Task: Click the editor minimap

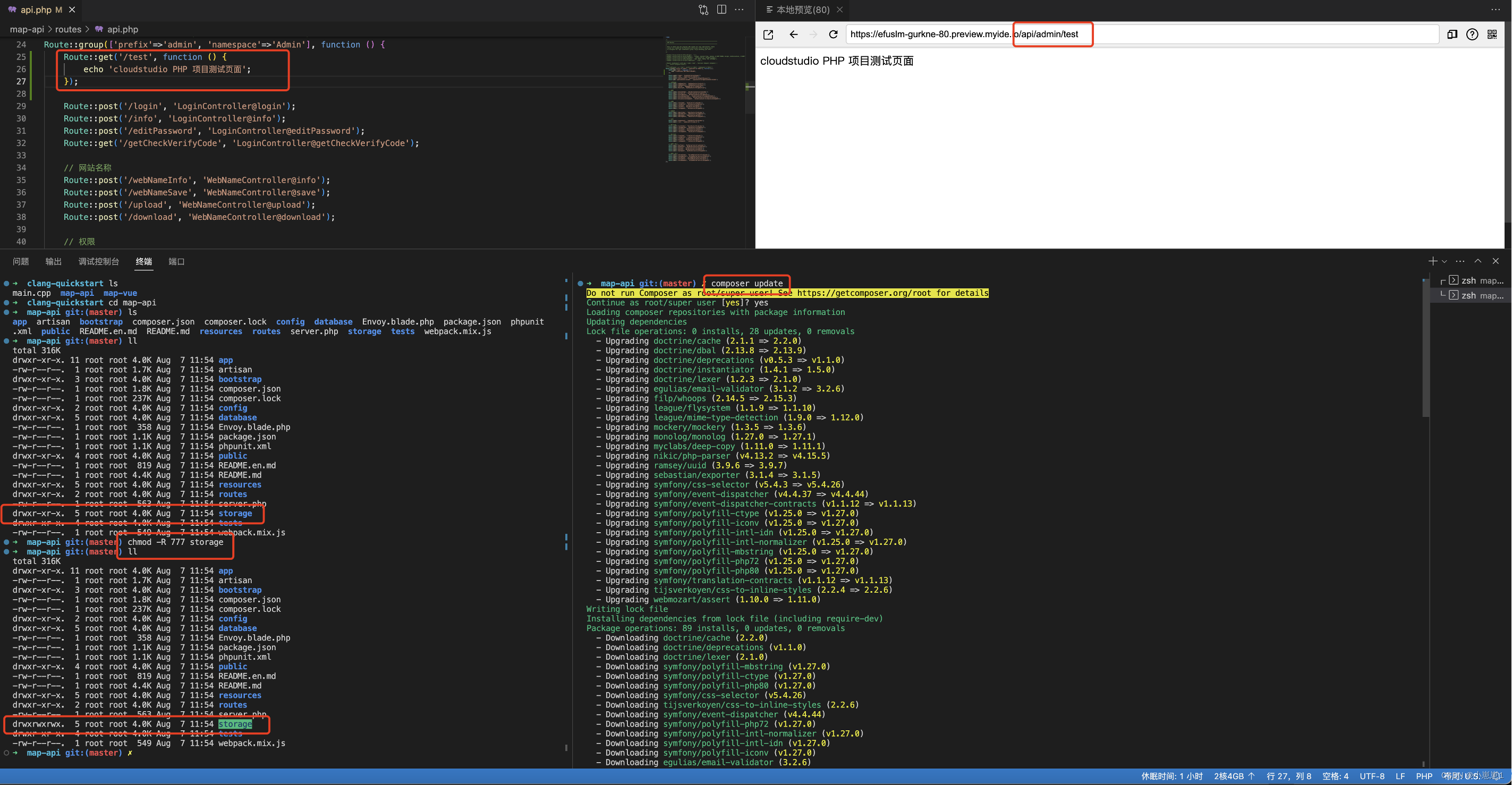Action: pos(704,100)
